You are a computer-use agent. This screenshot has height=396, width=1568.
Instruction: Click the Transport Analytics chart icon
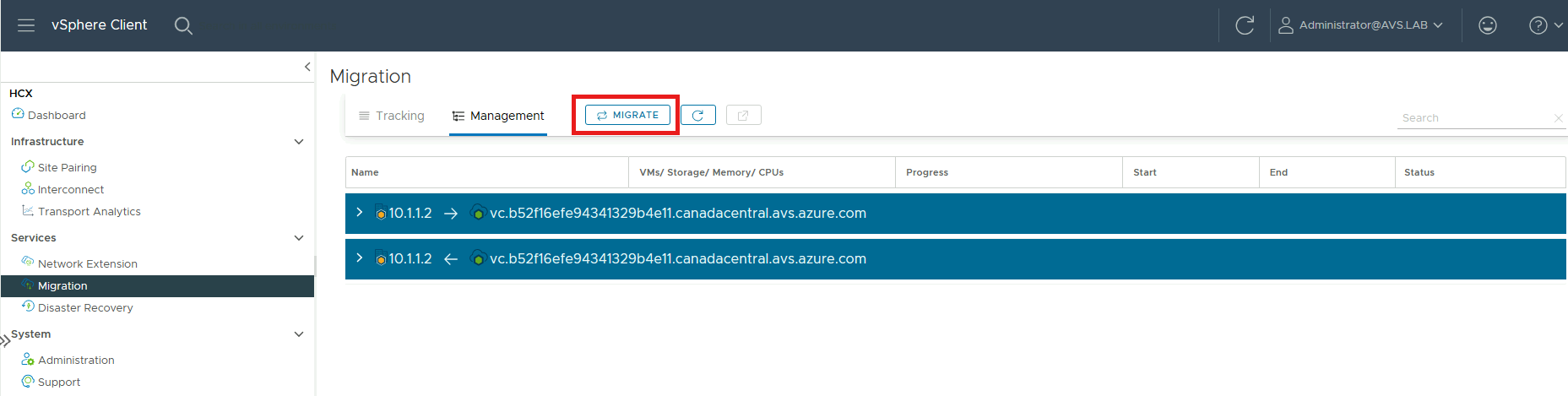tap(28, 211)
